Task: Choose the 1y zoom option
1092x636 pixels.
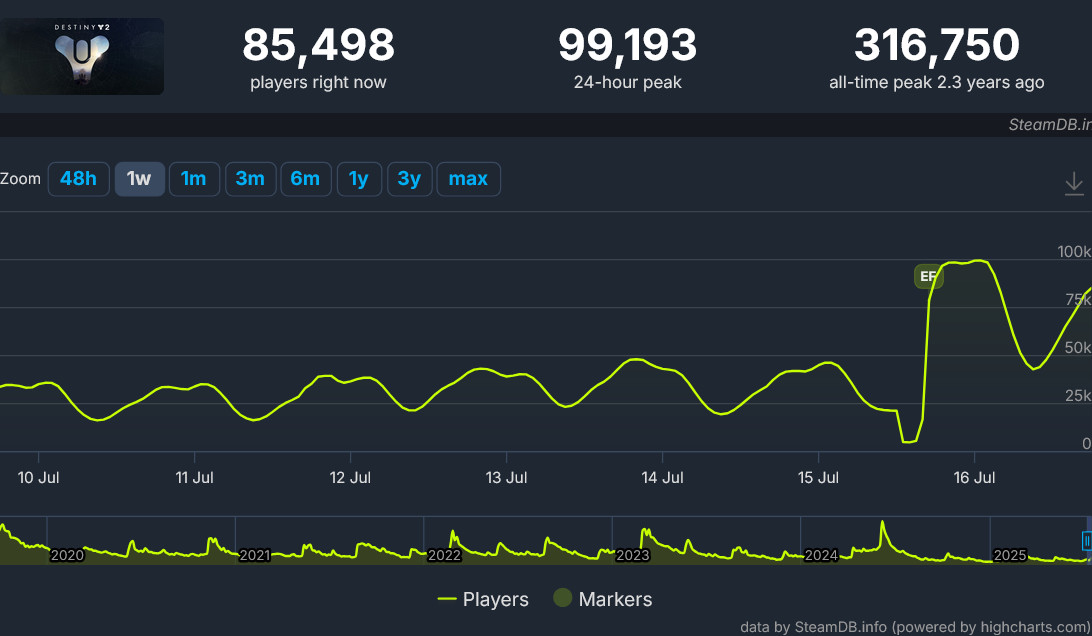Action: pyautogui.click(x=359, y=179)
